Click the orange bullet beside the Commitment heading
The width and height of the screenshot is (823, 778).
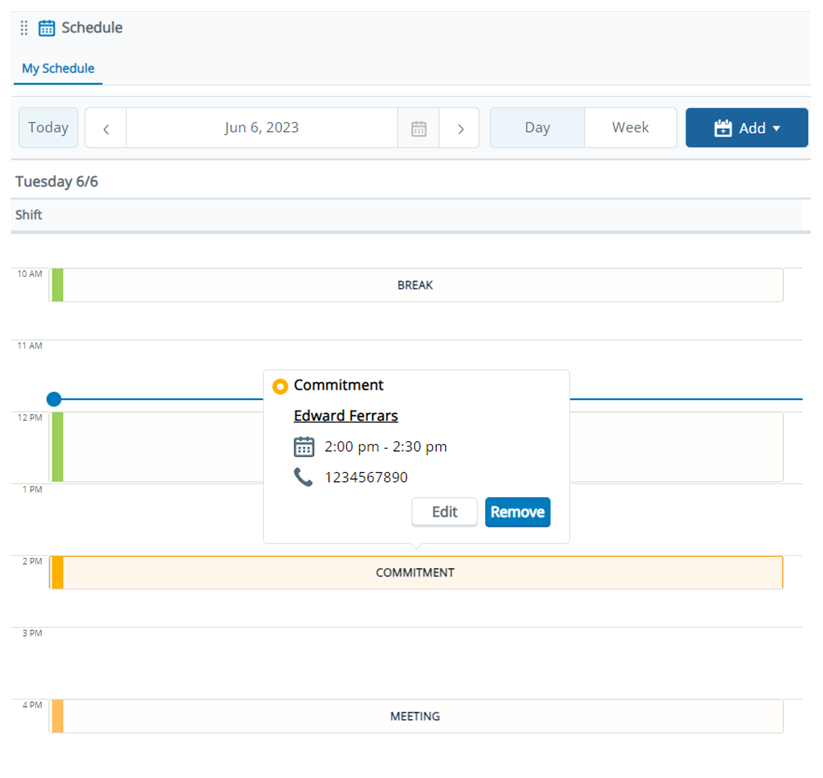point(281,386)
